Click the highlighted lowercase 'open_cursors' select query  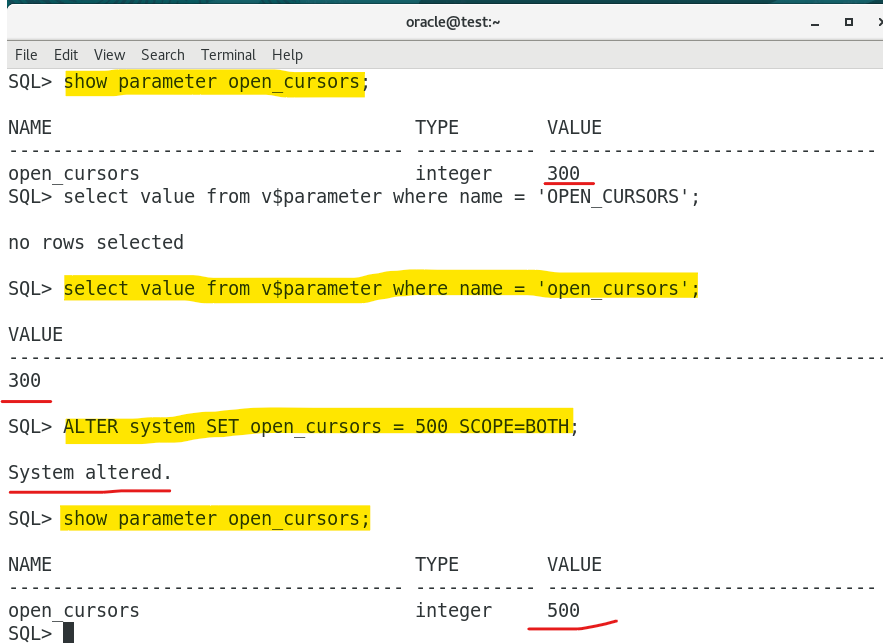coord(381,289)
